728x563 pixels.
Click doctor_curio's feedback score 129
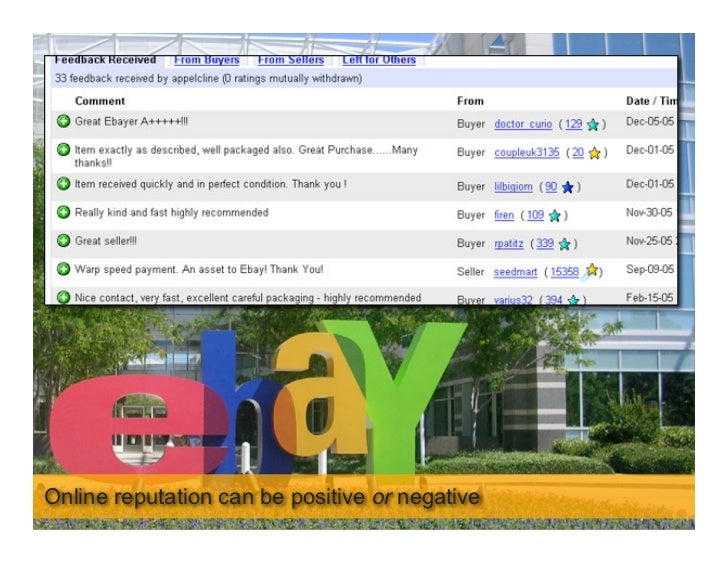point(573,124)
